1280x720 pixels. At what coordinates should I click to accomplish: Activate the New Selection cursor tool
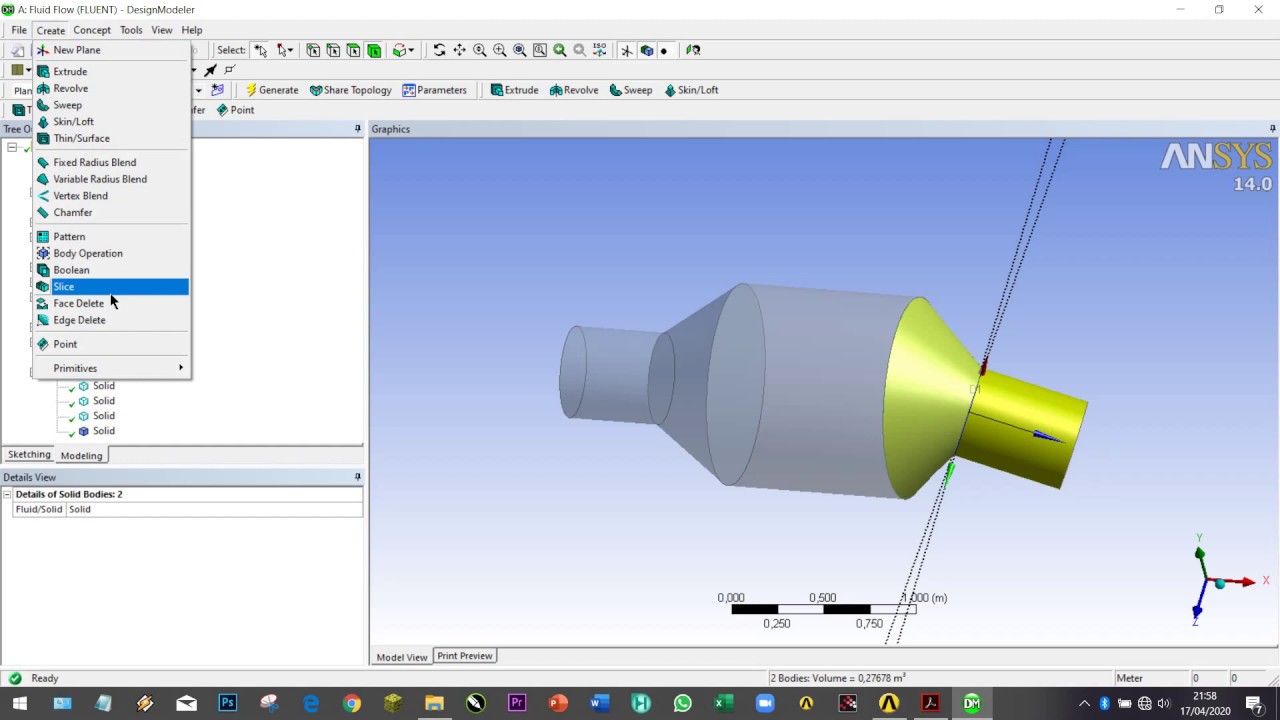260,50
